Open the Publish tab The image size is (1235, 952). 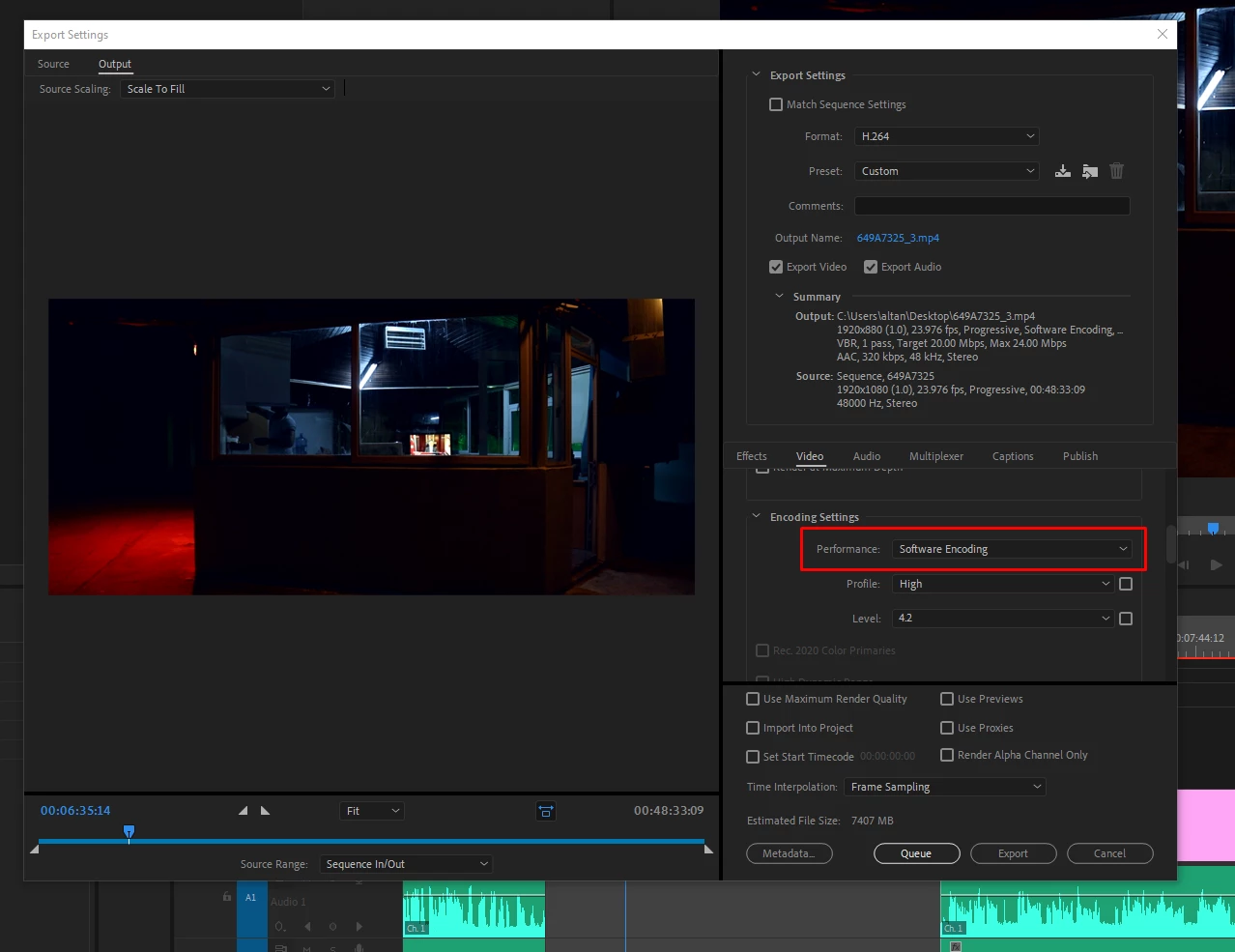coord(1080,456)
